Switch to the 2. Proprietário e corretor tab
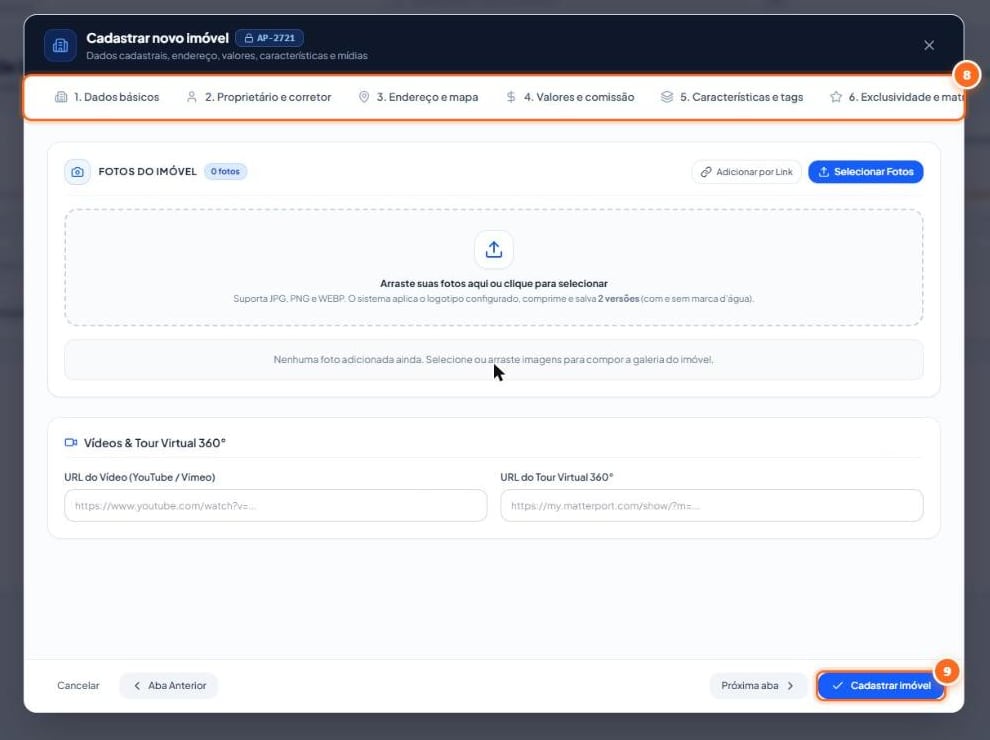 point(259,97)
